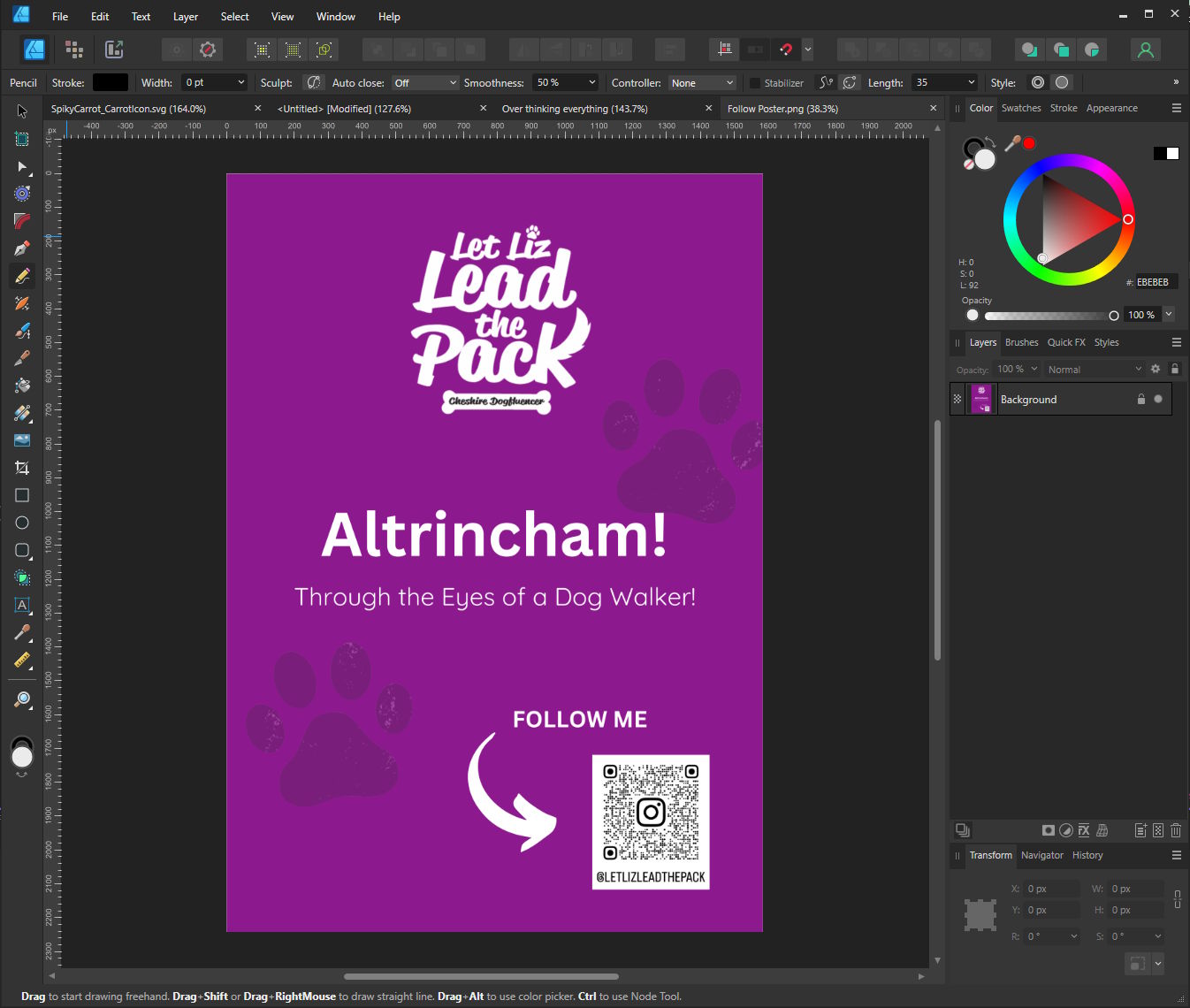This screenshot has height=1008, width=1190.
Task: Select the Crop tool
Action: (x=22, y=468)
